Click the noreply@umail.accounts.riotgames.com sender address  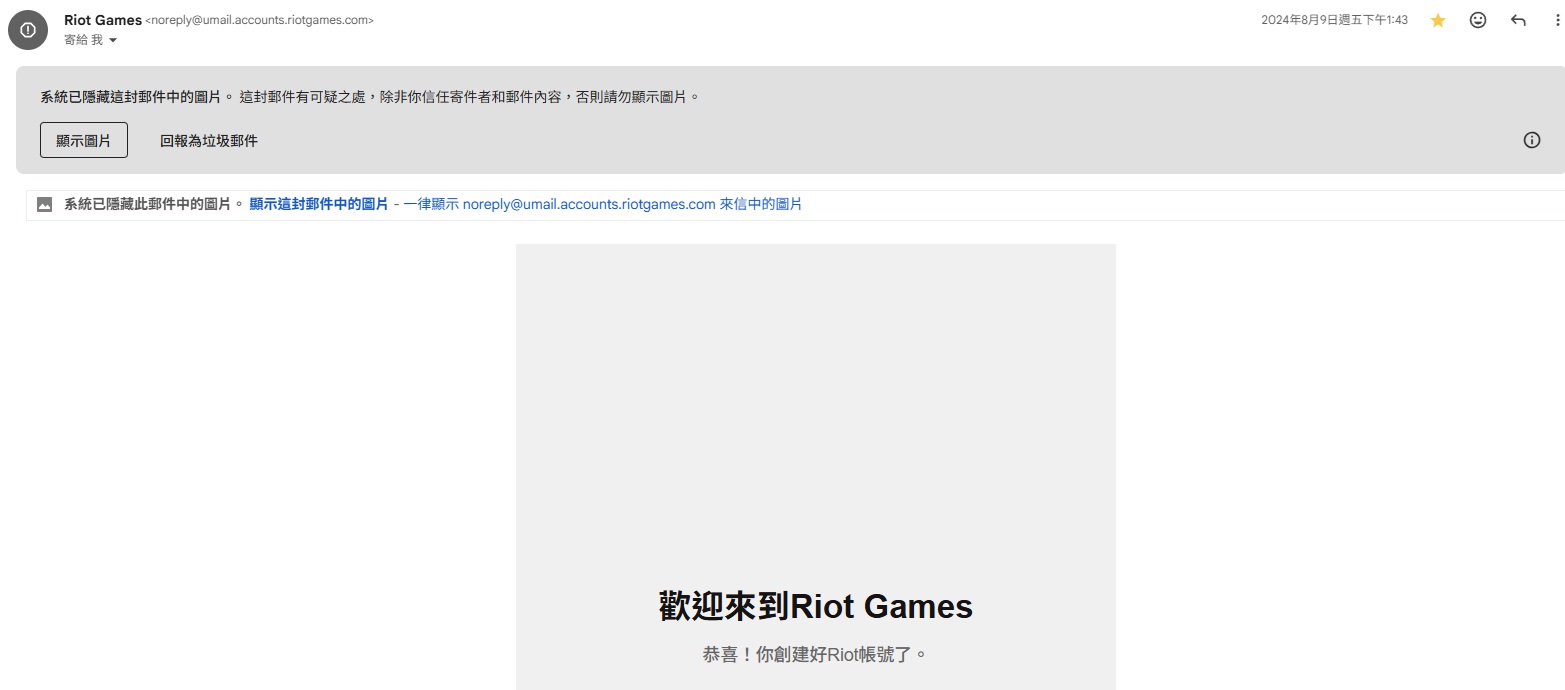260,20
